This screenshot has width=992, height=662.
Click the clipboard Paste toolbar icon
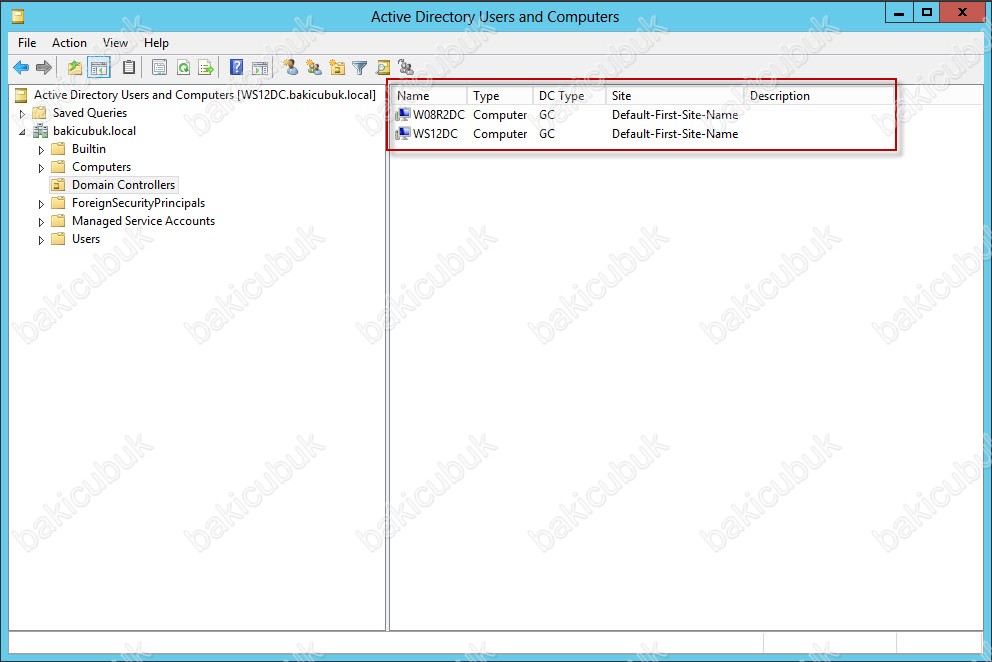click(129, 67)
